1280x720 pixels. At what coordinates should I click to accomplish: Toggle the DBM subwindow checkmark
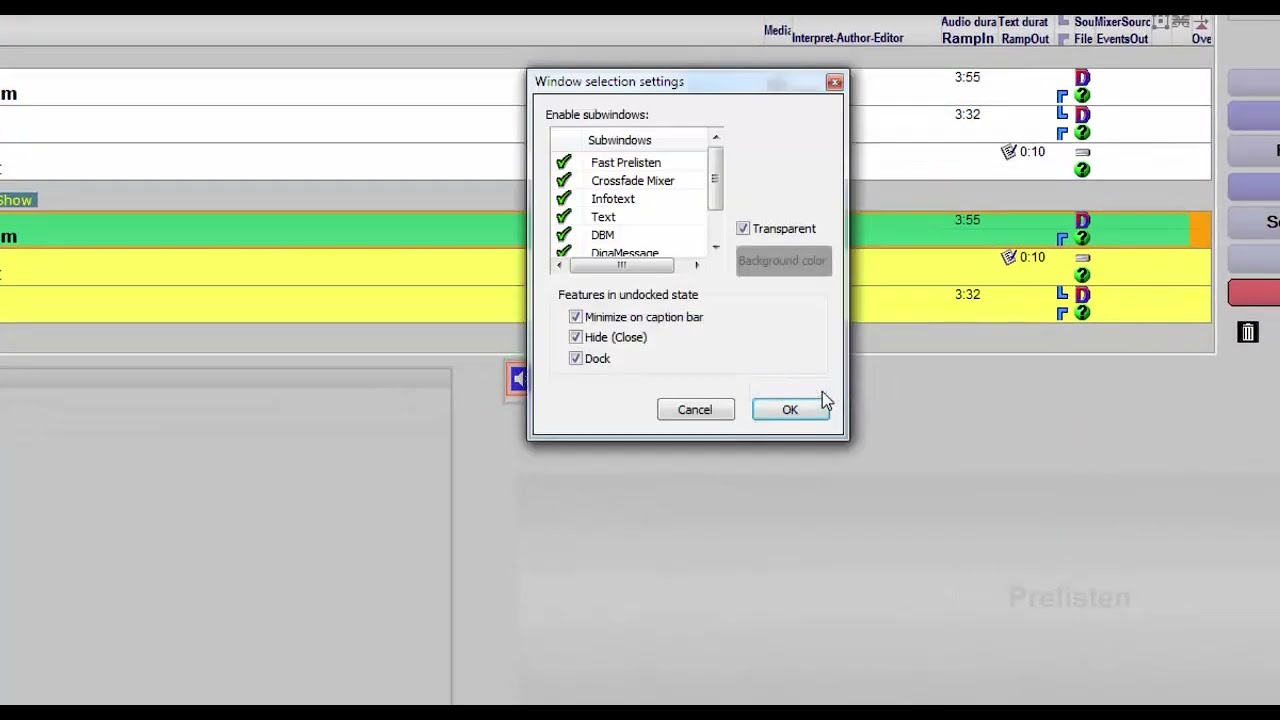[x=564, y=234]
